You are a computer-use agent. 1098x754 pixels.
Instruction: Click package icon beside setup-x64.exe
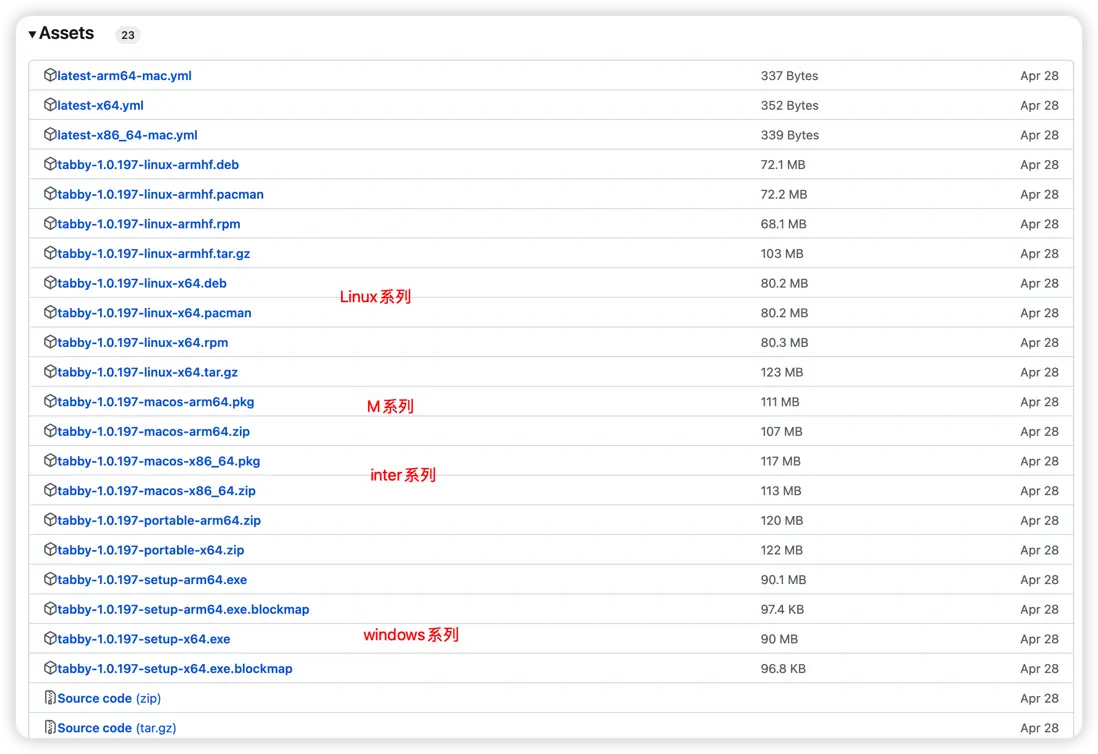pyautogui.click(x=50, y=638)
